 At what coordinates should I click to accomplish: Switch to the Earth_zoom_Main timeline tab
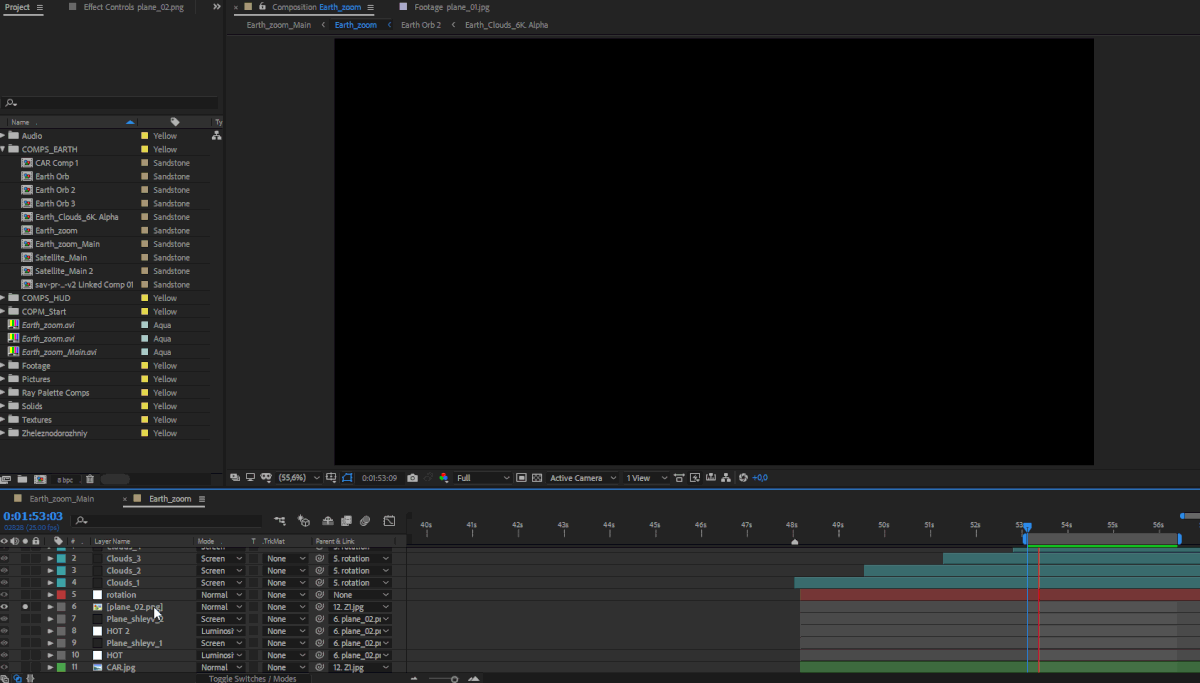pos(62,498)
